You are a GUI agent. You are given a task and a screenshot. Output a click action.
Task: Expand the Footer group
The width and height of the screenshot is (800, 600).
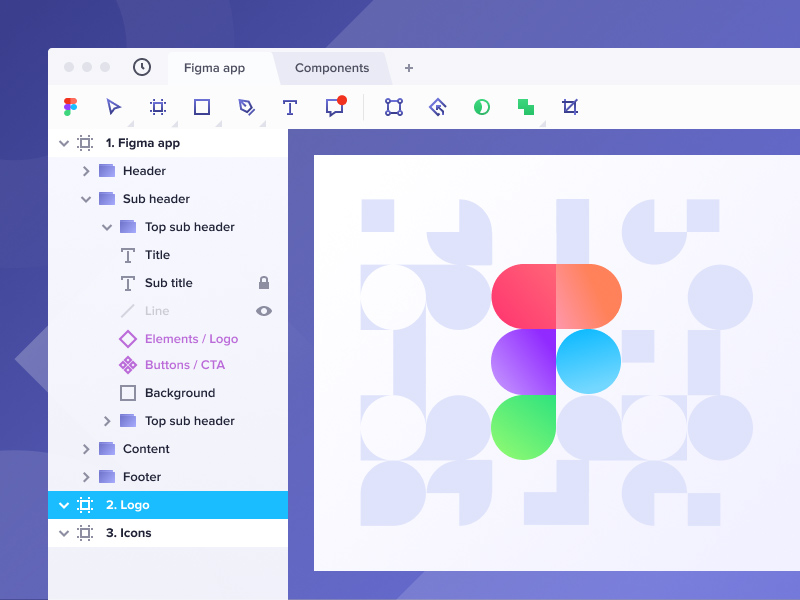[86, 477]
